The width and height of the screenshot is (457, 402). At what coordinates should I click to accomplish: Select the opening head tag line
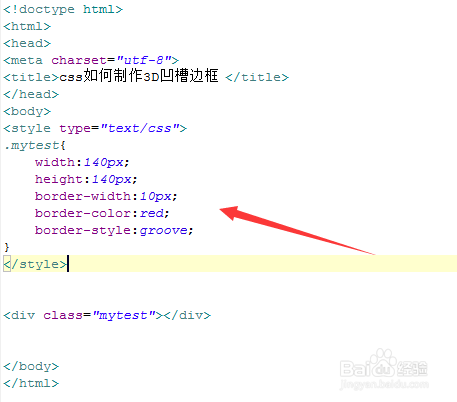click(27, 43)
